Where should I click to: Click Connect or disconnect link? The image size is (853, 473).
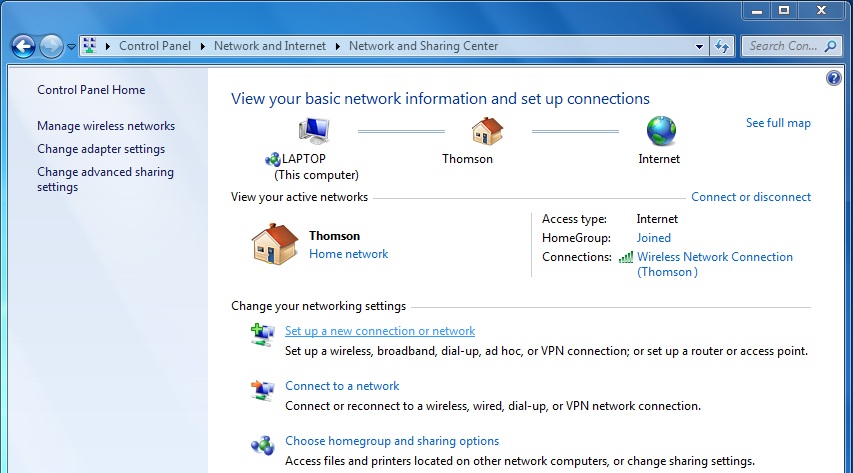tap(751, 197)
